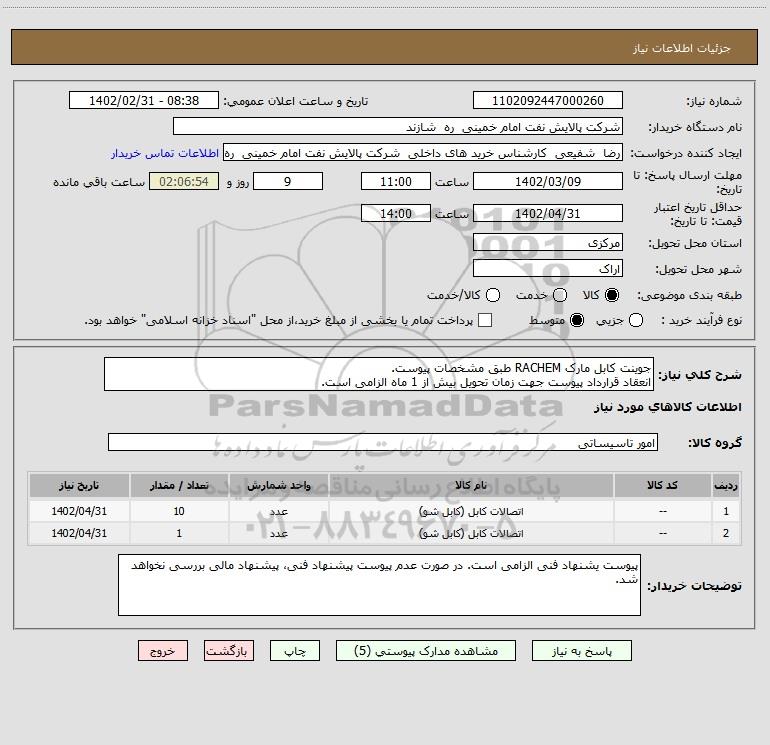Click the بازگشت back button

pos(229,651)
